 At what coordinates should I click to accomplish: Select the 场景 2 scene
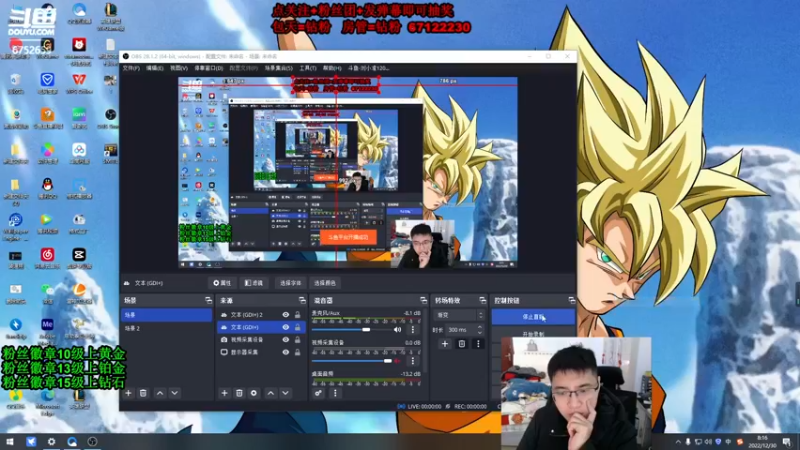pyautogui.click(x=166, y=328)
